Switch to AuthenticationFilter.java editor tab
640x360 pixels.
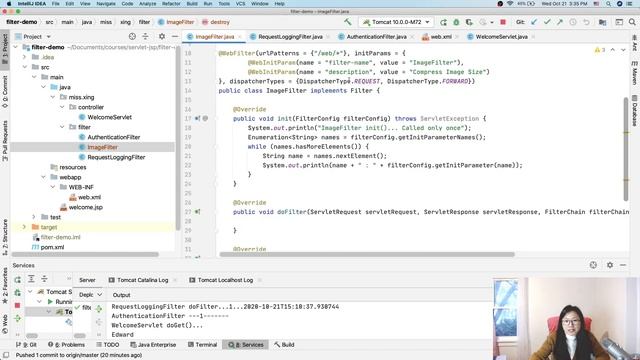[376, 37]
